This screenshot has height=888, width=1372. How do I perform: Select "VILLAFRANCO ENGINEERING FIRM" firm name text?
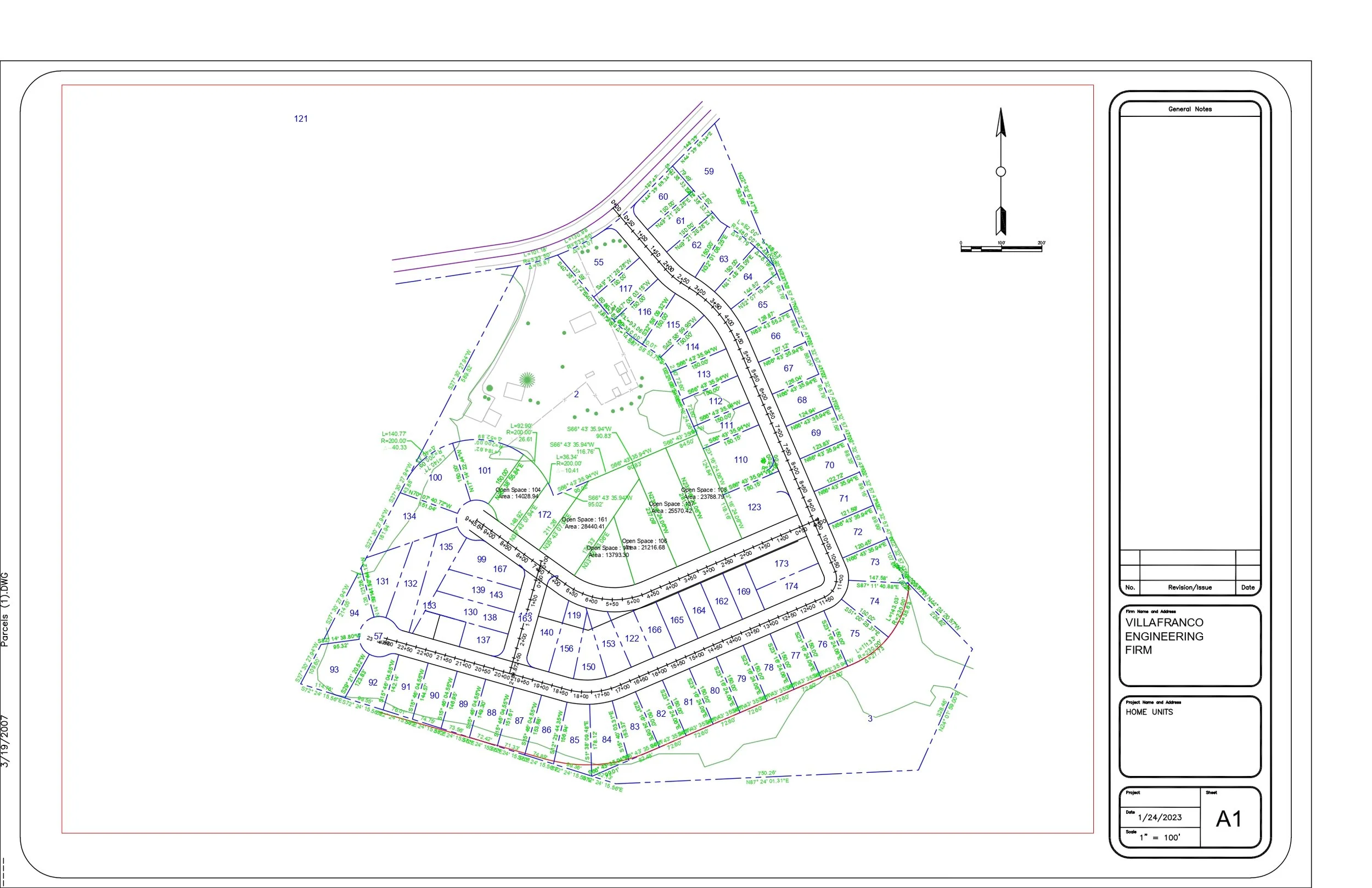click(1164, 636)
